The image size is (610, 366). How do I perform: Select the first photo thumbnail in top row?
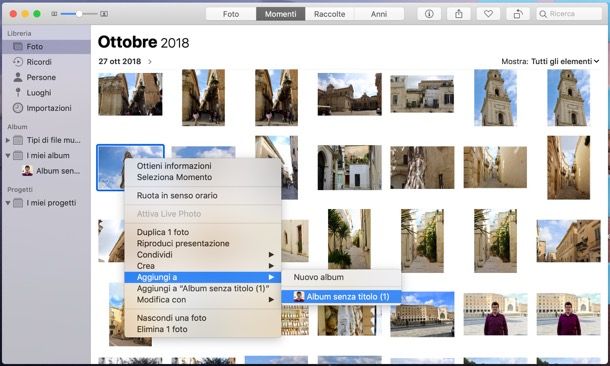point(130,94)
